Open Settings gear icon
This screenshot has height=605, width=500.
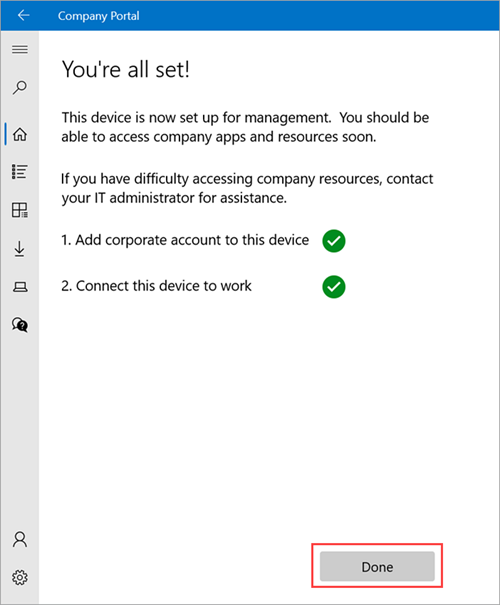point(20,577)
